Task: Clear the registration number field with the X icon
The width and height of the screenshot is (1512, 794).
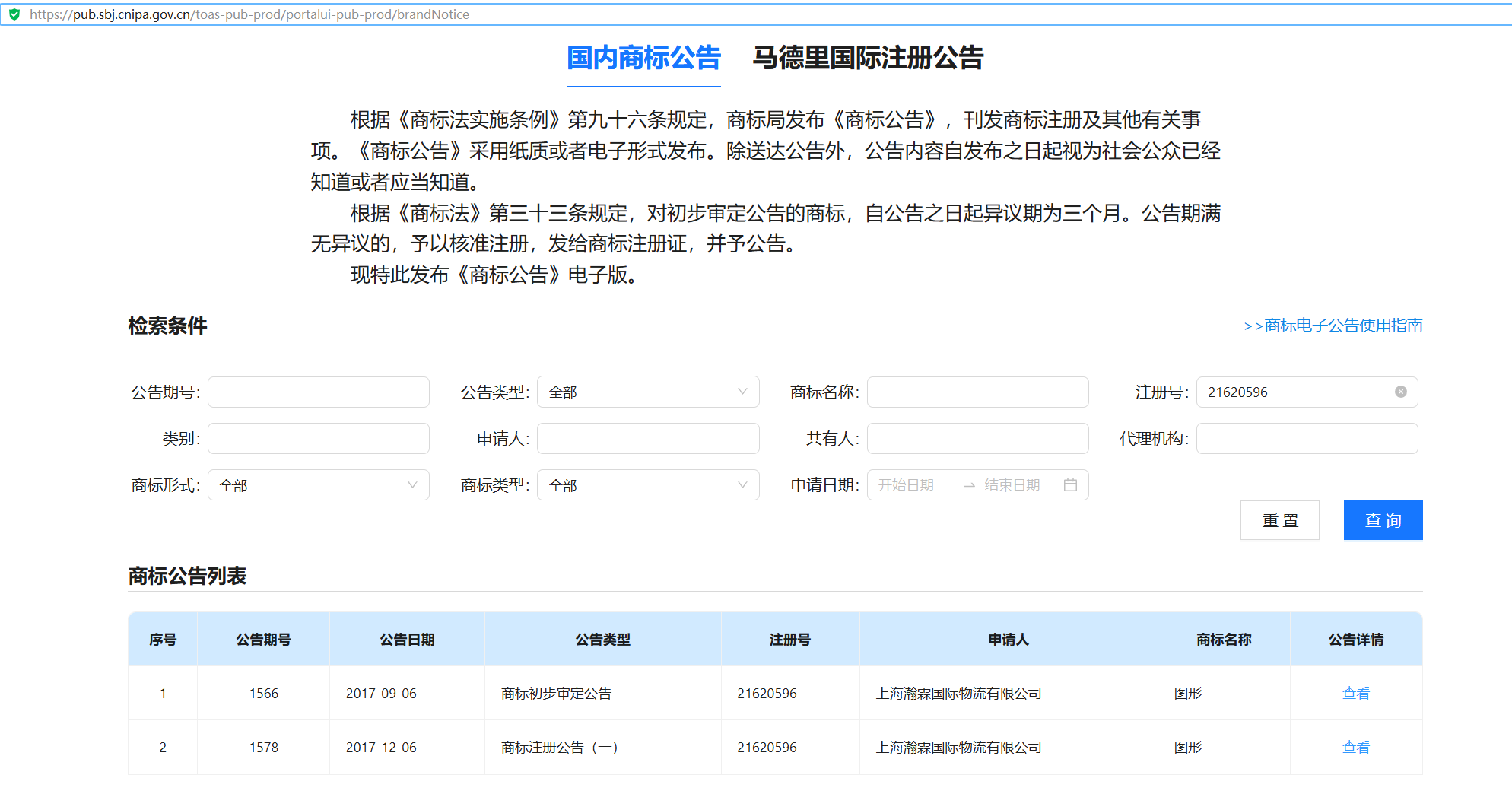Action: click(1400, 392)
